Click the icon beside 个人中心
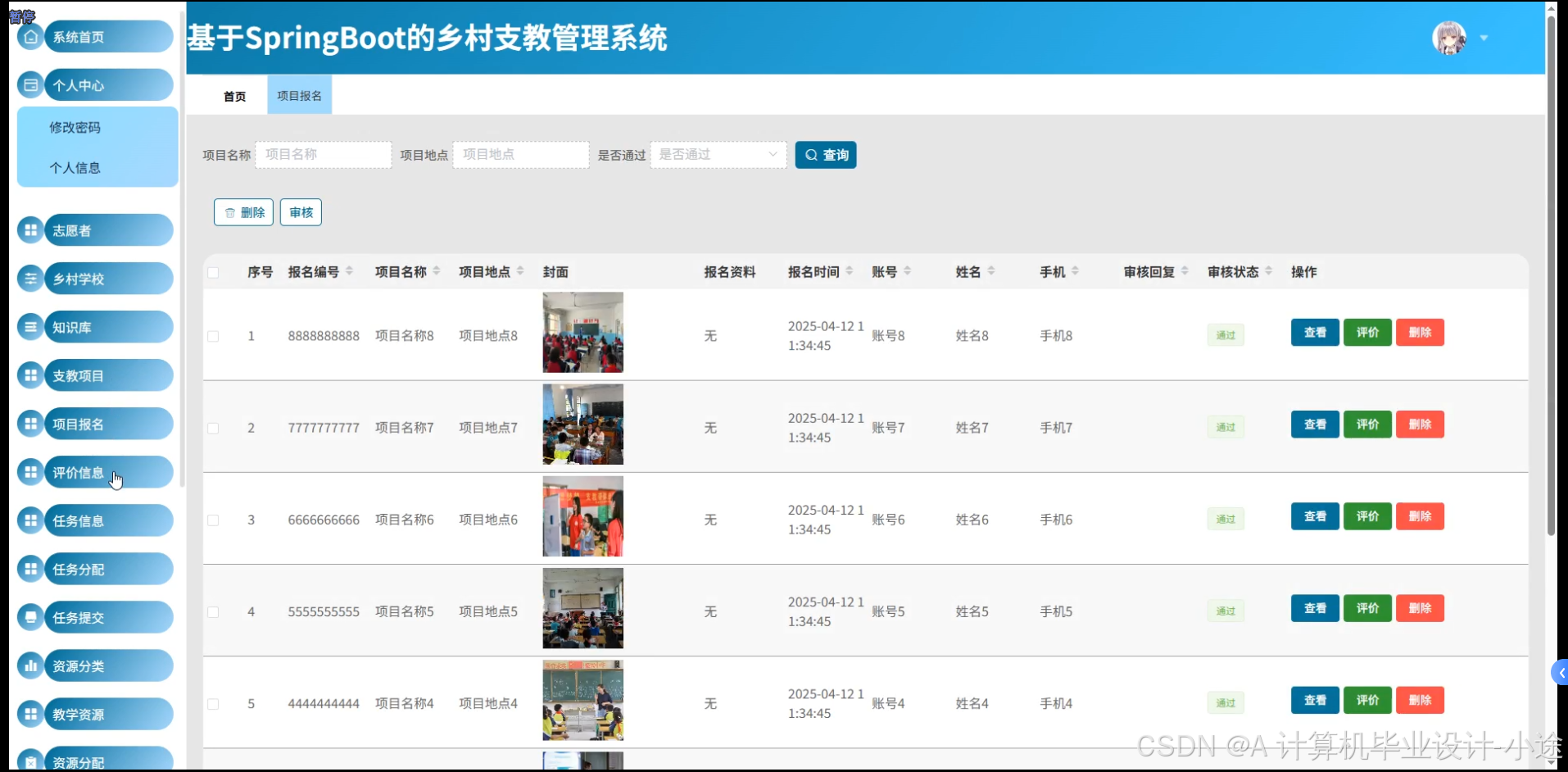The height and width of the screenshot is (772, 1568). [30, 85]
